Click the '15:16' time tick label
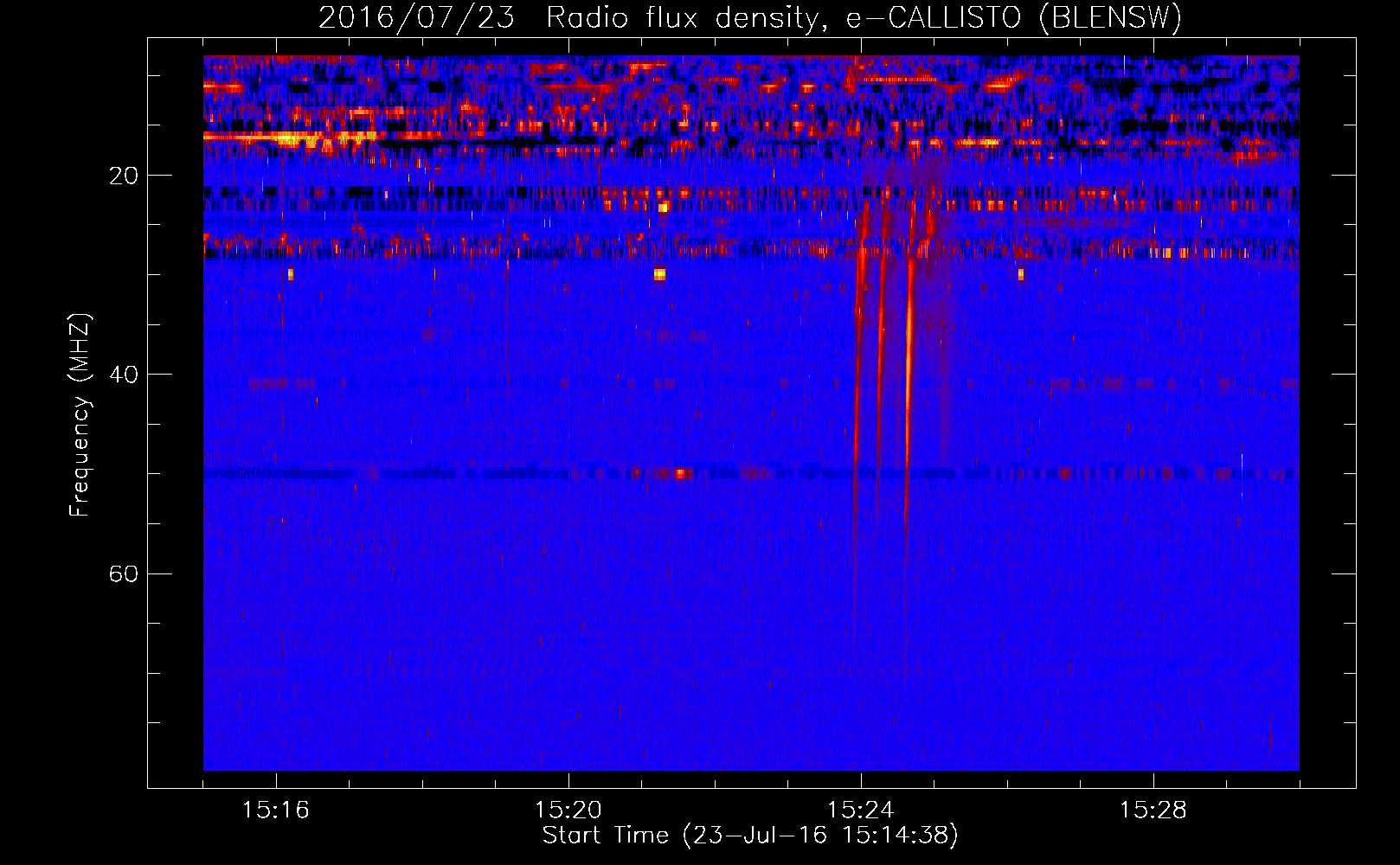 pyautogui.click(x=276, y=811)
